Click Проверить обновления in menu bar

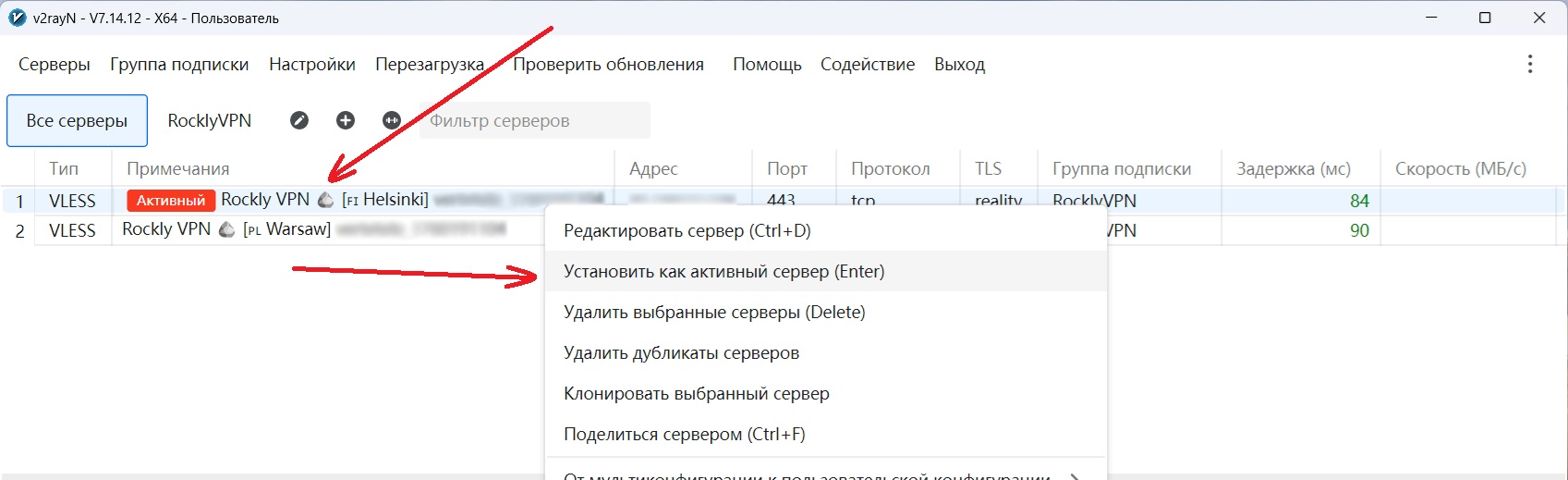[608, 65]
